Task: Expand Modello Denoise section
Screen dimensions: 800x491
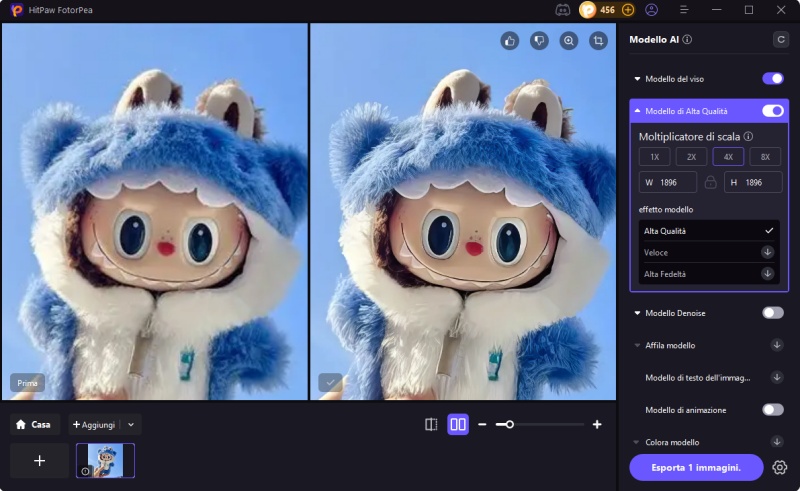Action: tap(637, 313)
